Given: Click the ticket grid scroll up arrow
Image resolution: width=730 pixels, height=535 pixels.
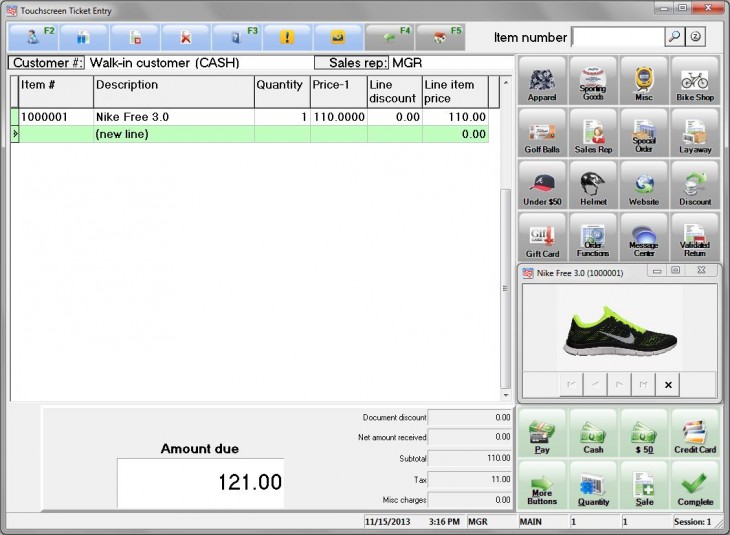Looking at the screenshot, I should pyautogui.click(x=506, y=82).
